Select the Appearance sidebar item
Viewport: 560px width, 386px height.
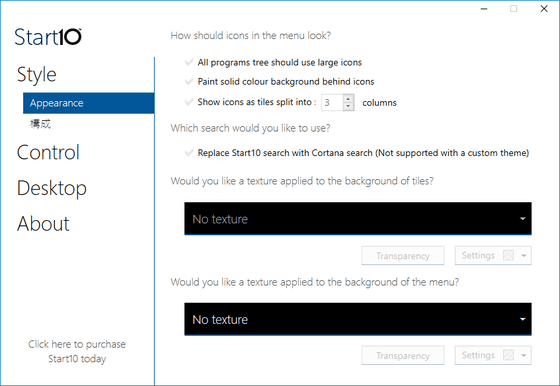(x=89, y=103)
